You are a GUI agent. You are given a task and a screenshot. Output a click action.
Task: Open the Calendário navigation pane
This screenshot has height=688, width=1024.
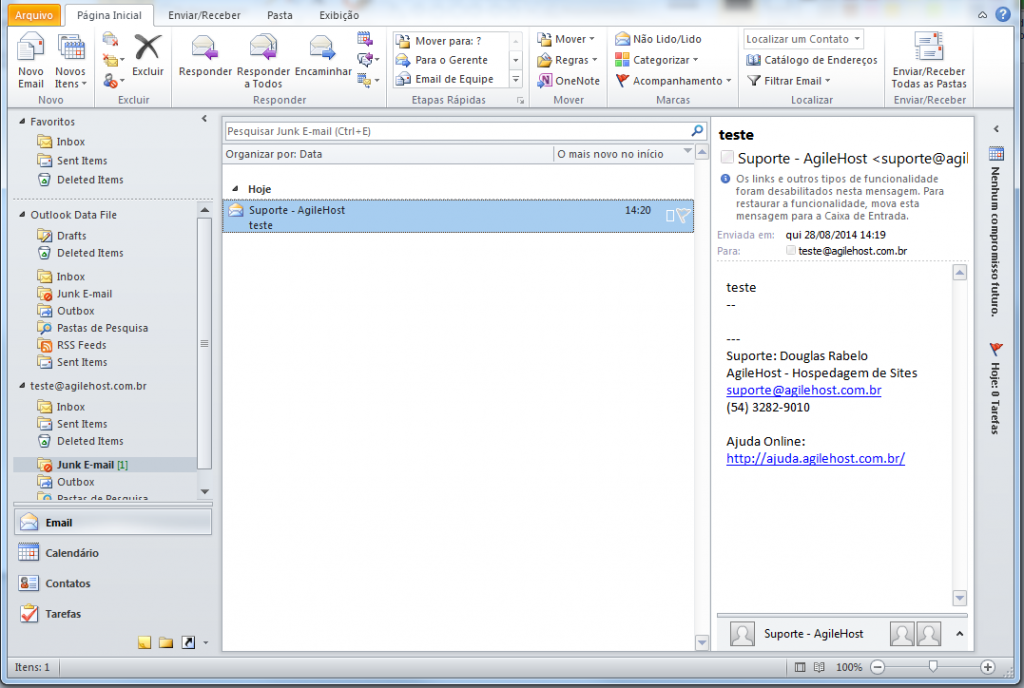[112, 553]
